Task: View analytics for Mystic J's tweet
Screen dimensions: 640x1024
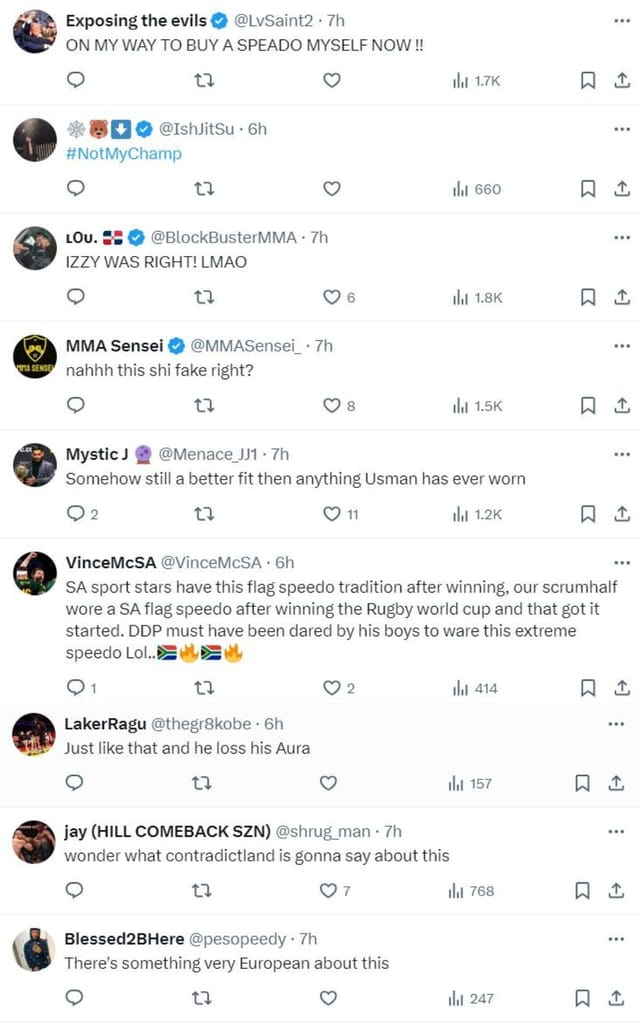Action: pyautogui.click(x=478, y=513)
